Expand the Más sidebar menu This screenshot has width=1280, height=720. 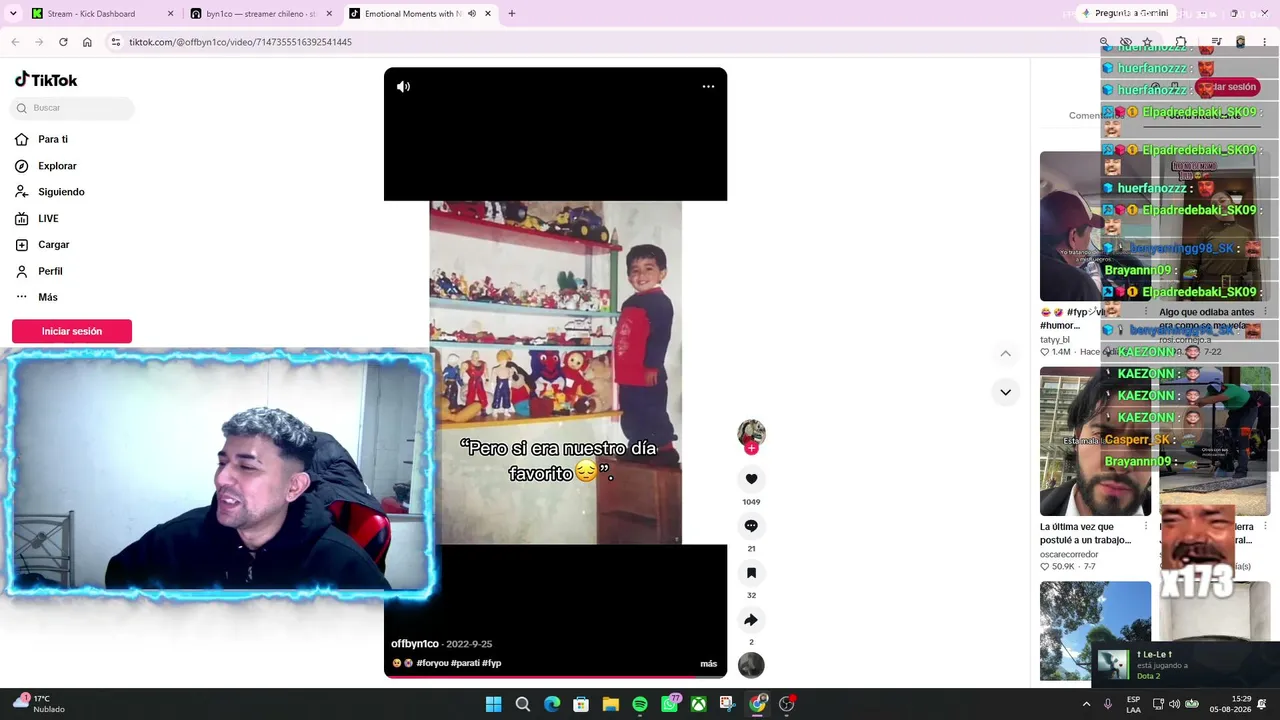coord(36,297)
